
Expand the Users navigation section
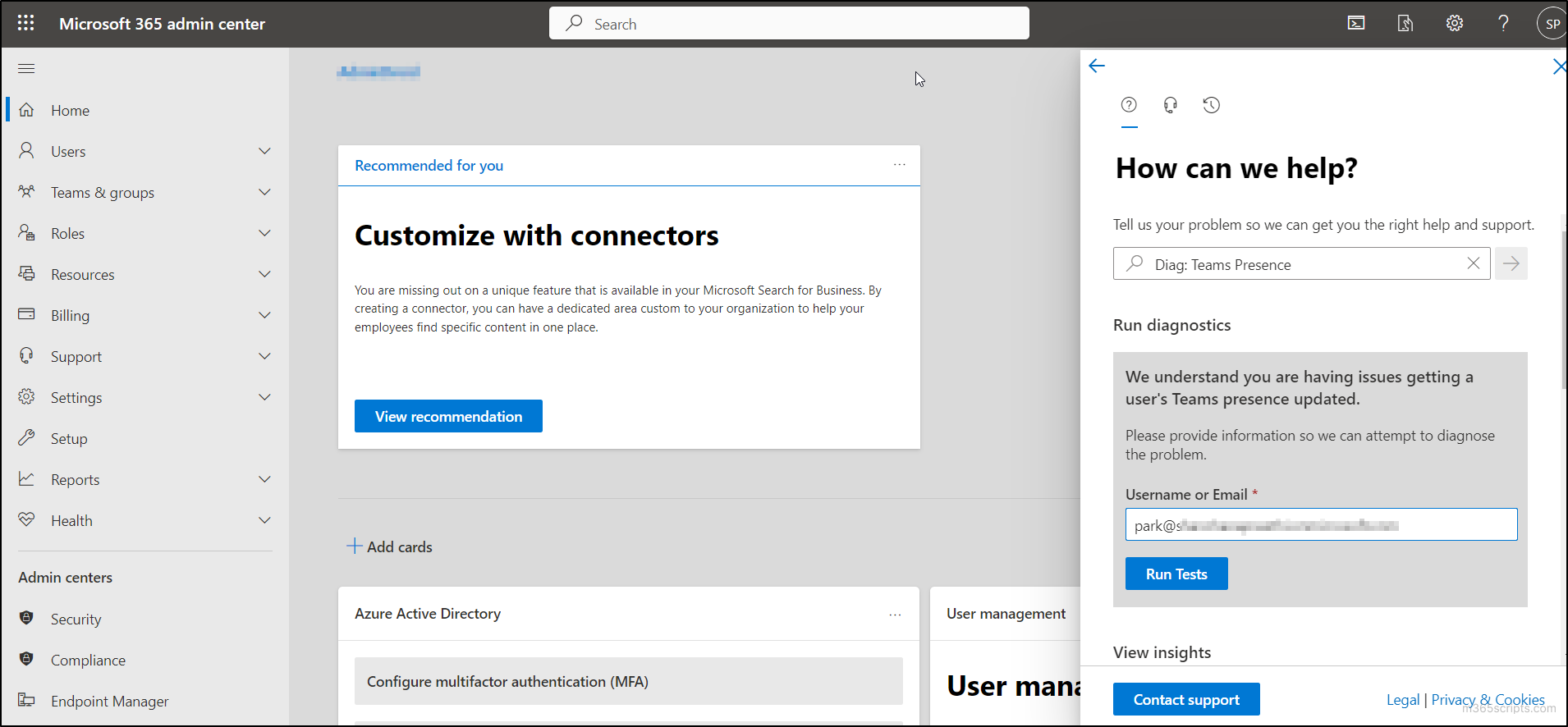(x=264, y=151)
